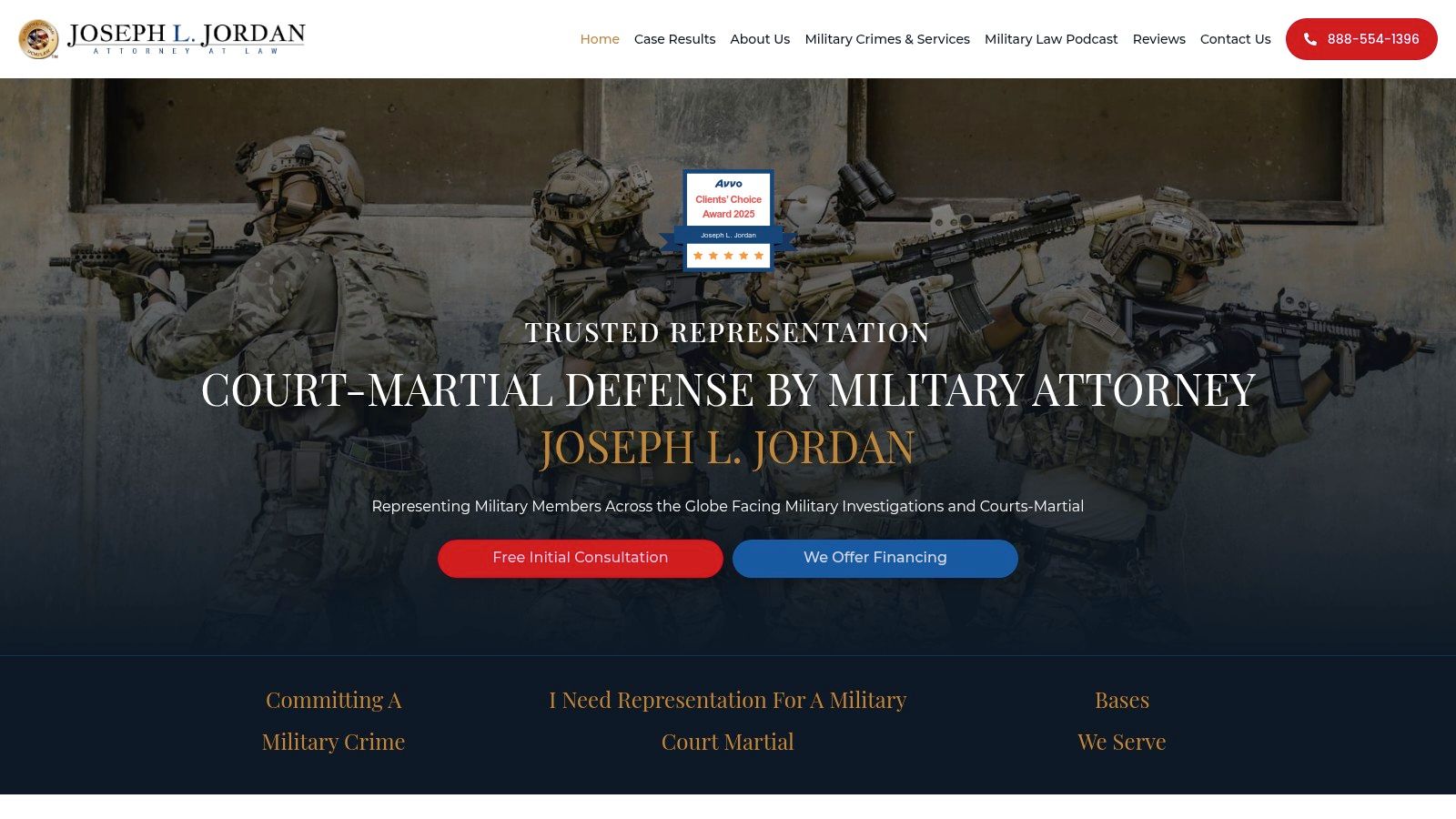Viewport: 1456px width, 819px height.
Task: Open the Case Results page
Action: click(674, 39)
